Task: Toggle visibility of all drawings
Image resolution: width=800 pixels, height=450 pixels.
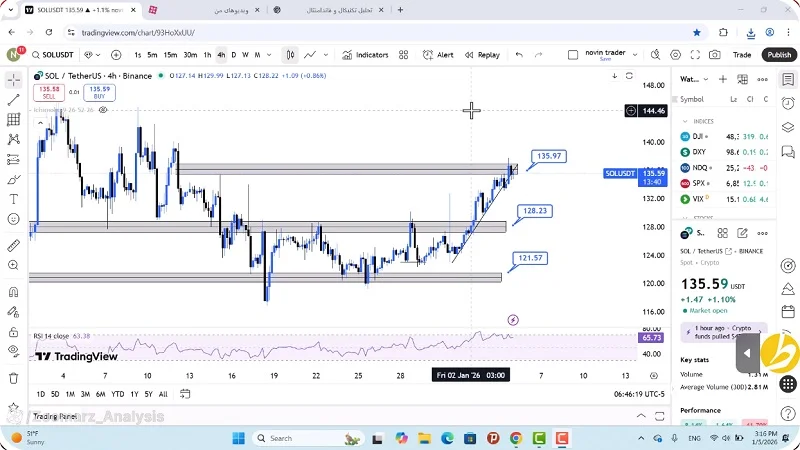Action: pyautogui.click(x=13, y=350)
